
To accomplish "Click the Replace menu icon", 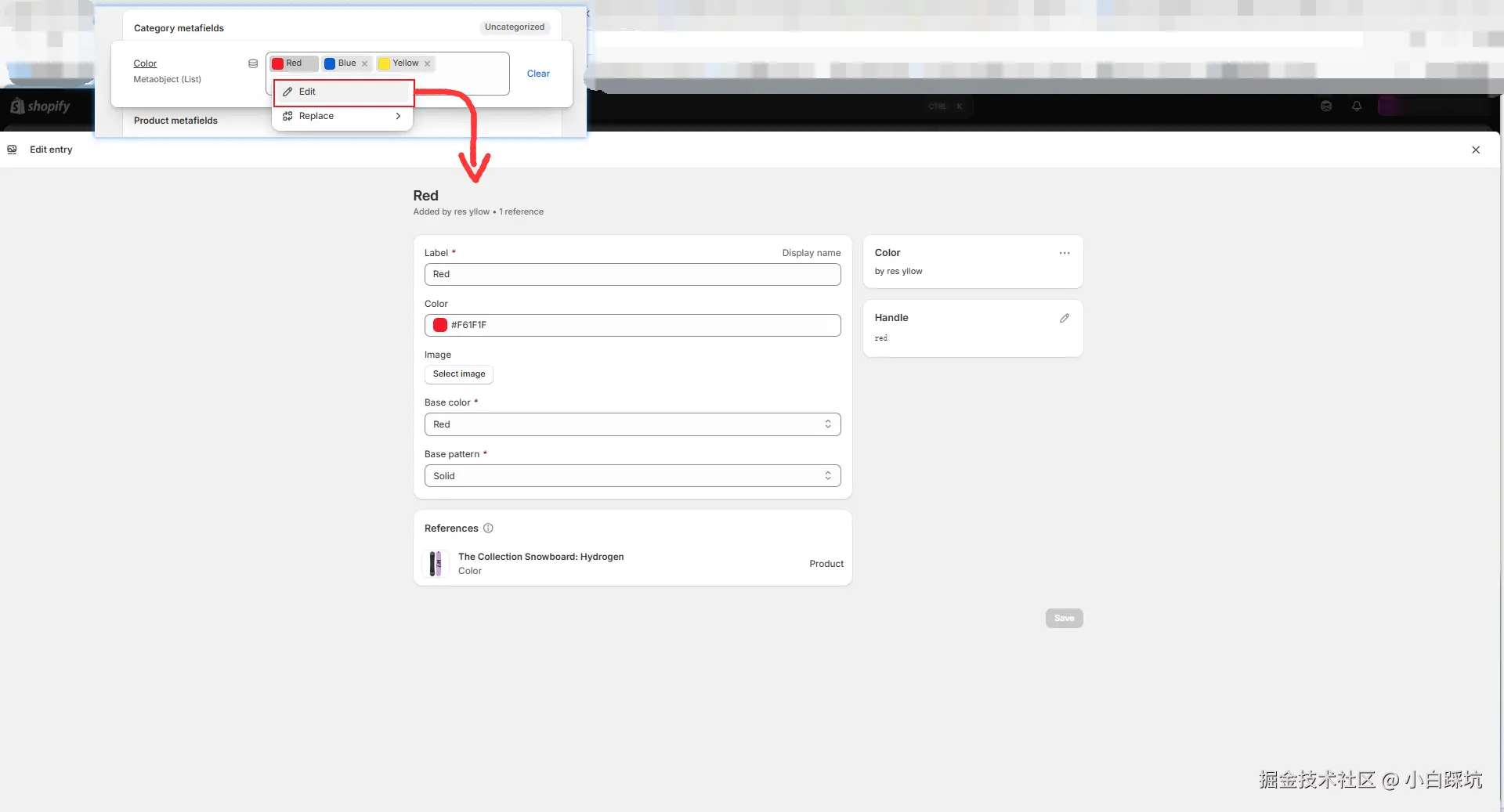I will click(287, 116).
